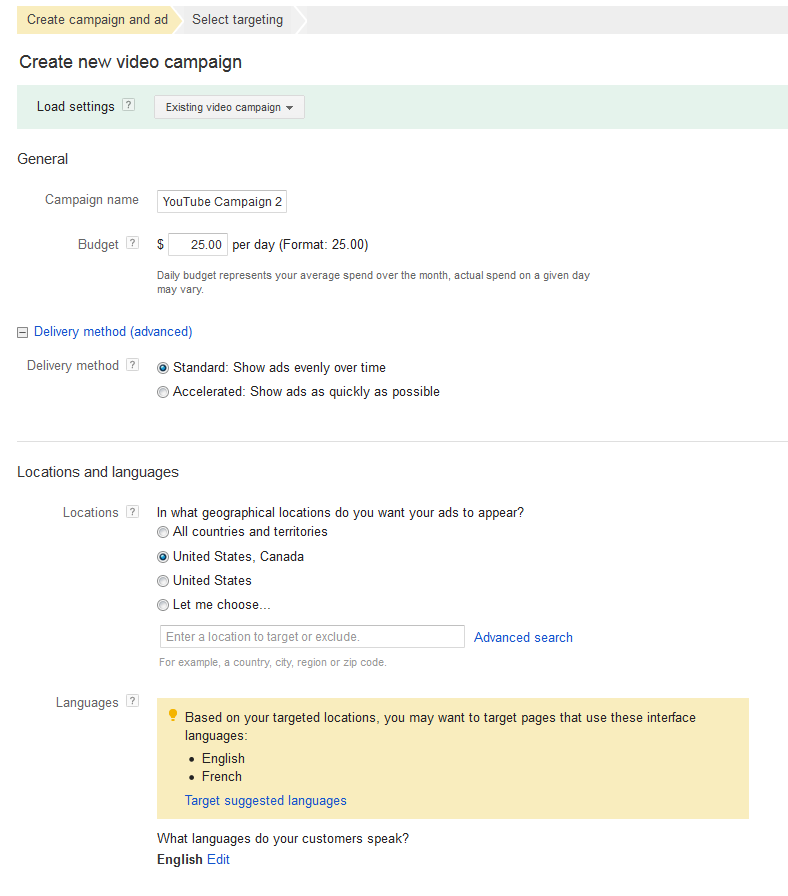Image resolution: width=788 pixels, height=896 pixels.
Task: Click the Locations help question mark icon
Action: pos(132,511)
